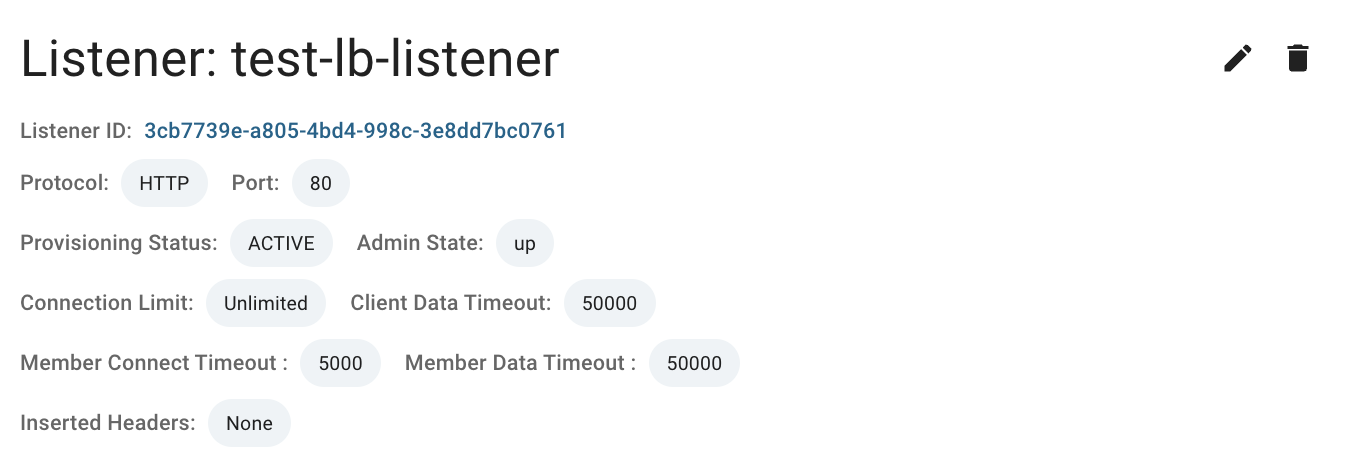Click the 'Protocol:' label

click(x=65, y=184)
